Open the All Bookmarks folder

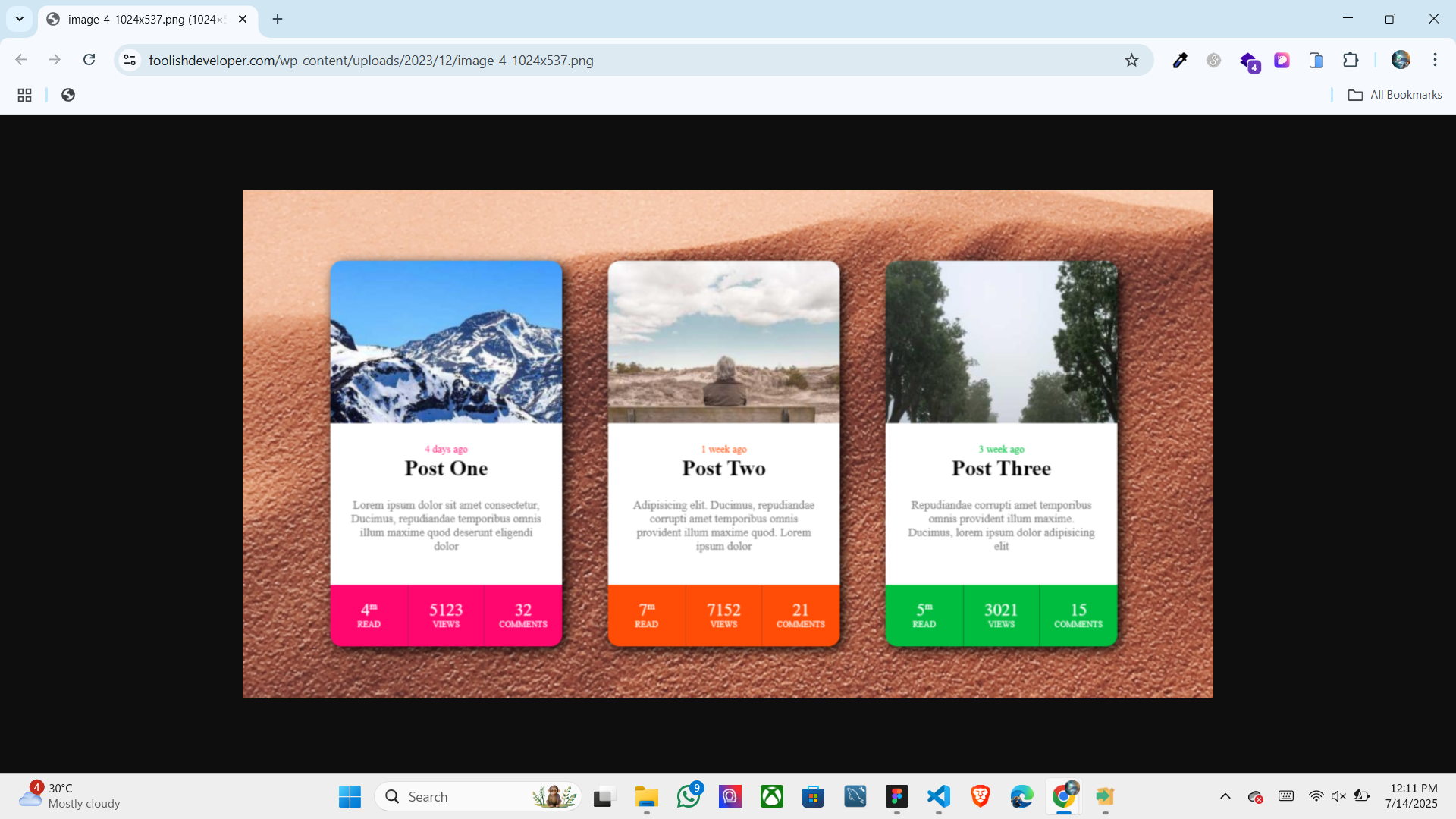tap(1395, 95)
